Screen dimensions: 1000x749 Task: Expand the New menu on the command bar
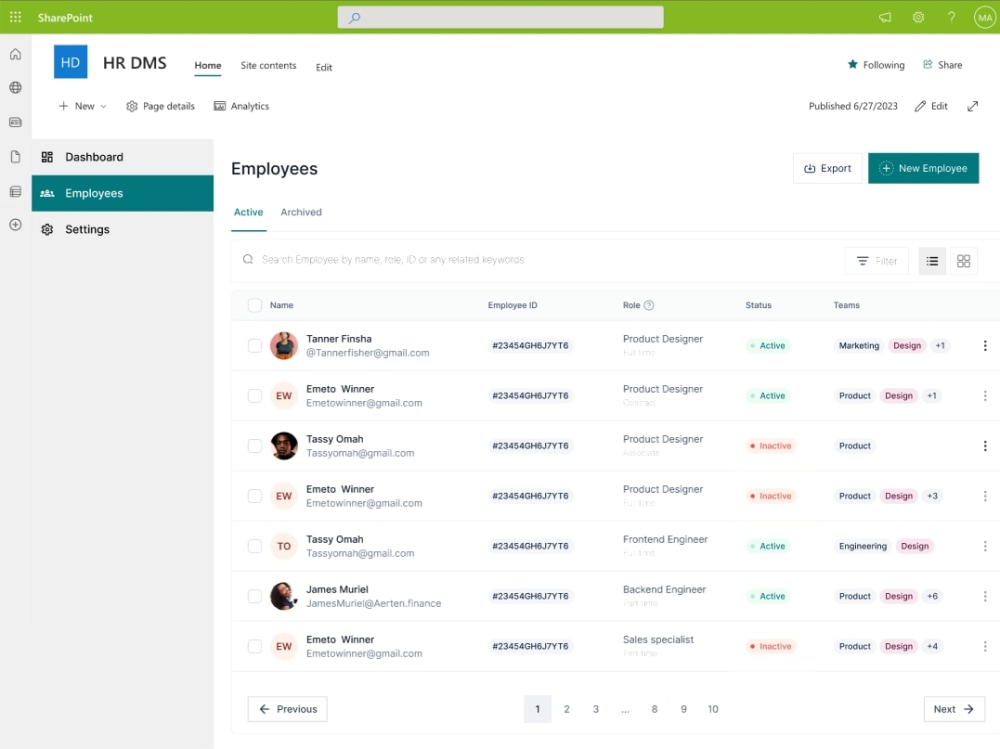82,105
